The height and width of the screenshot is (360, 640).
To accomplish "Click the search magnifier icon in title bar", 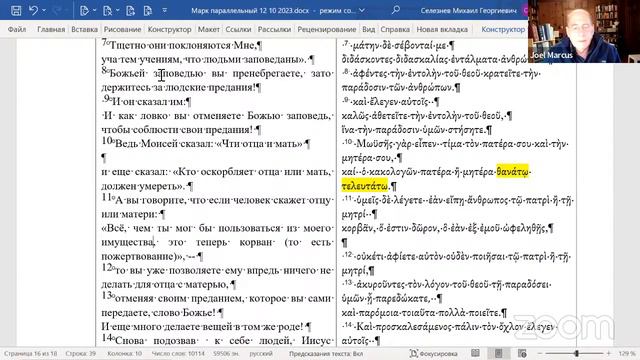I will click(x=395, y=10).
